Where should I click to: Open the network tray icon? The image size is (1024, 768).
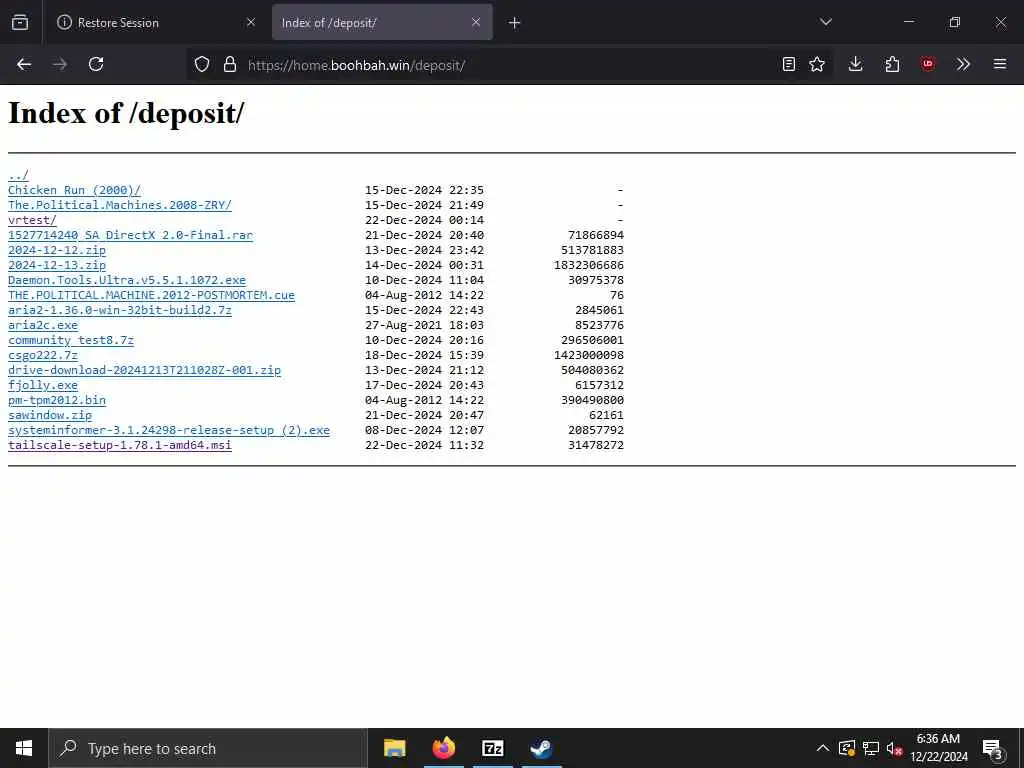[x=871, y=748]
